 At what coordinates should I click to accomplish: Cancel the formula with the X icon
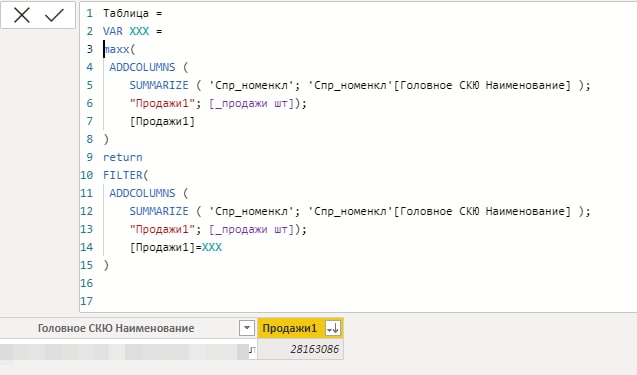click(x=22, y=15)
